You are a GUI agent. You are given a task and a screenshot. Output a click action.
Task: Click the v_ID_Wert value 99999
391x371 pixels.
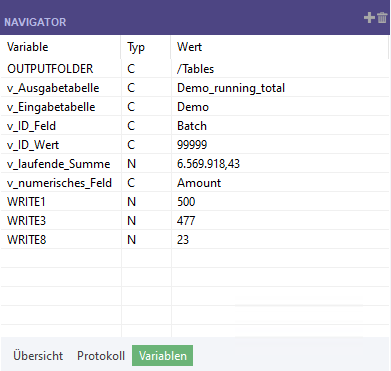pyautogui.click(x=192, y=145)
